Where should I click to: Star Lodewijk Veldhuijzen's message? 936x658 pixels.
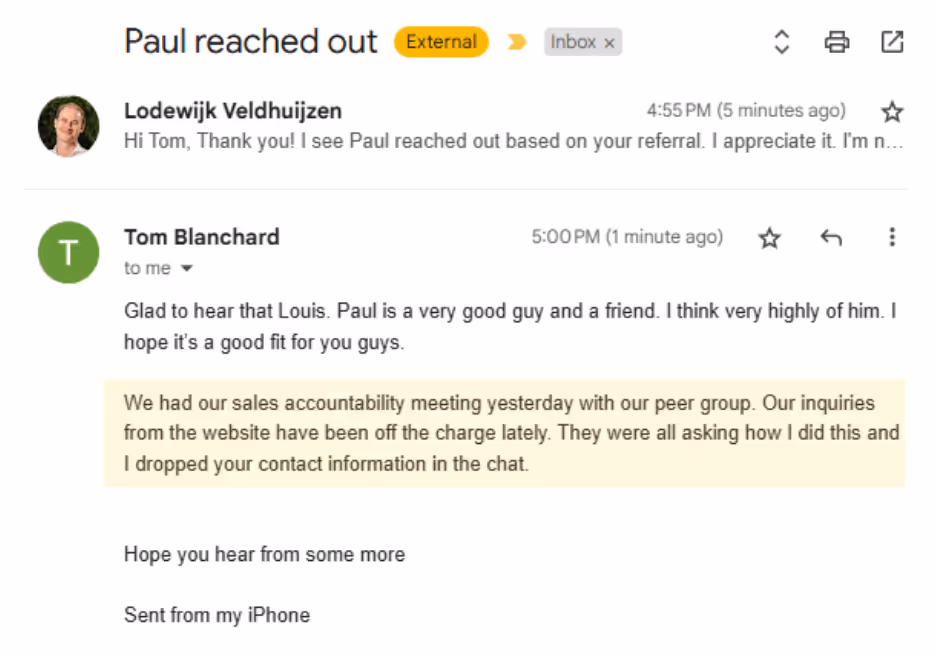point(892,111)
